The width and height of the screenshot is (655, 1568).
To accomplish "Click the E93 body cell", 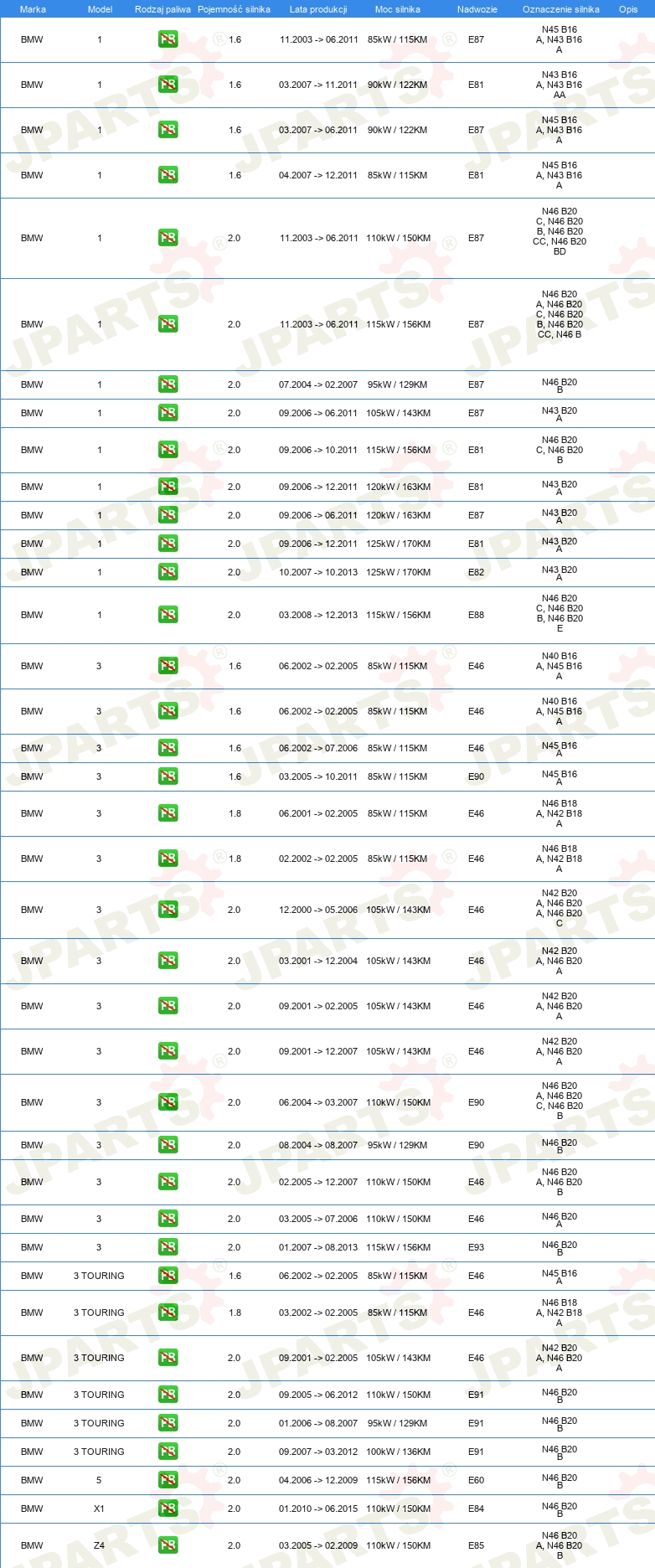I will coord(476,1247).
